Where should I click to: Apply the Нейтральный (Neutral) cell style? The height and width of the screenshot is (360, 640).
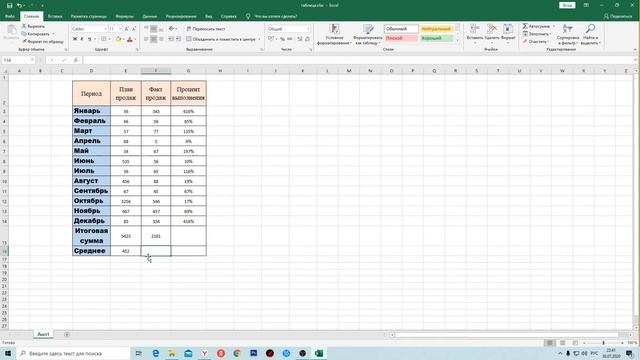(436, 29)
